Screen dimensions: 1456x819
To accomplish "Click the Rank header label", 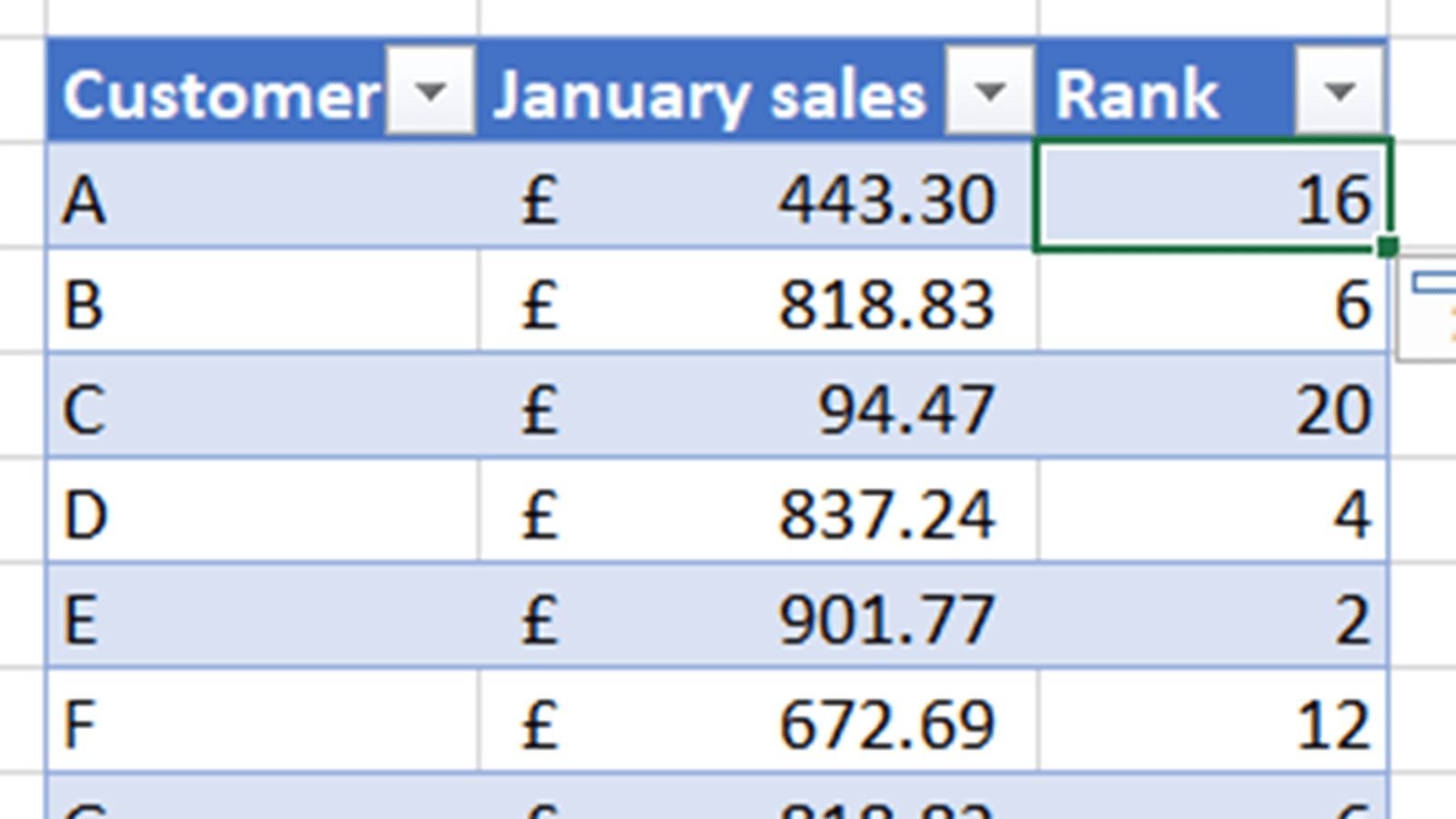I will click(1137, 95).
